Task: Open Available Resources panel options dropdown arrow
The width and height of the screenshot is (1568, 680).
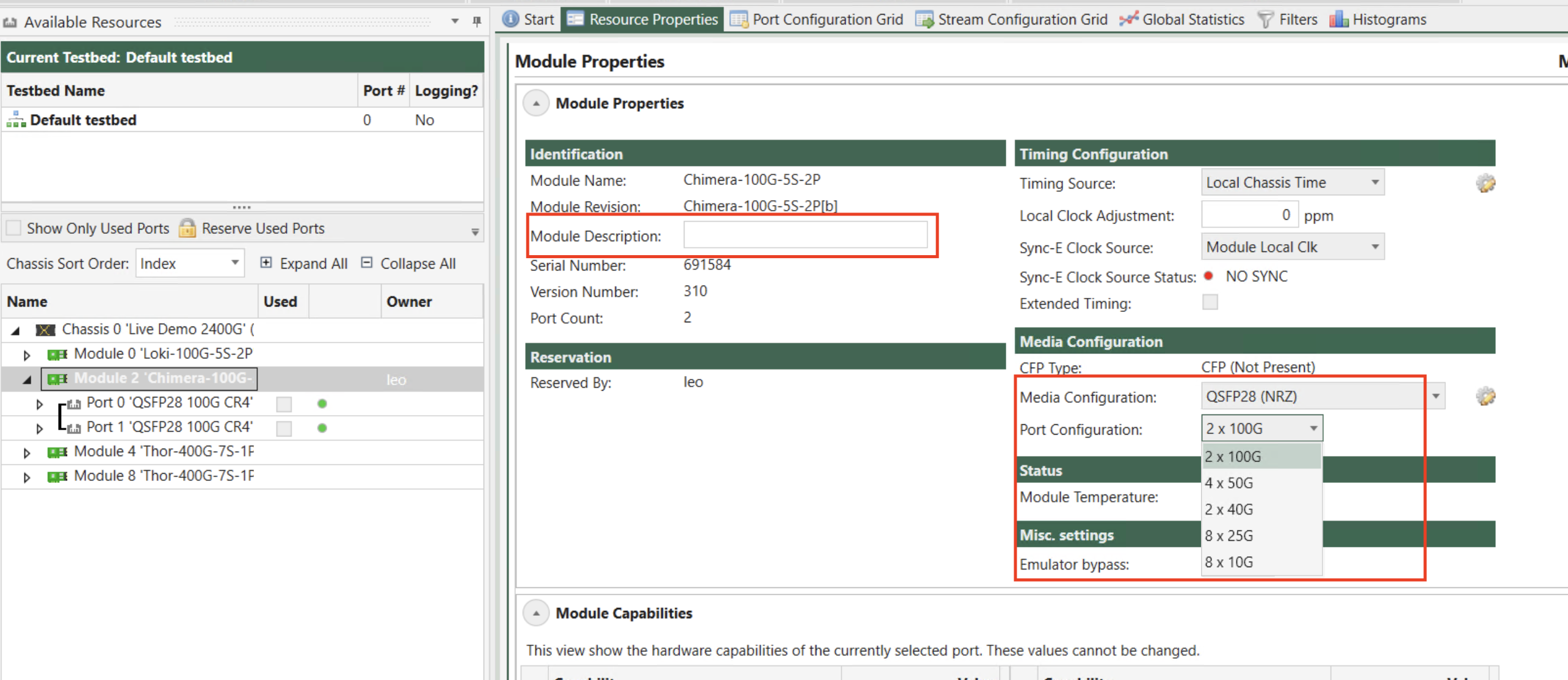Action: 455,21
